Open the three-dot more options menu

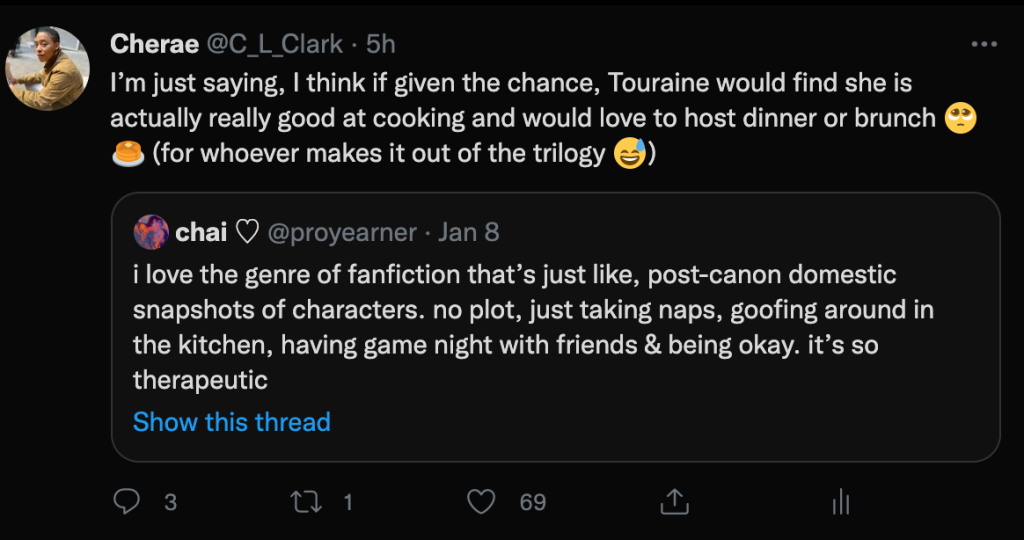[985, 45]
